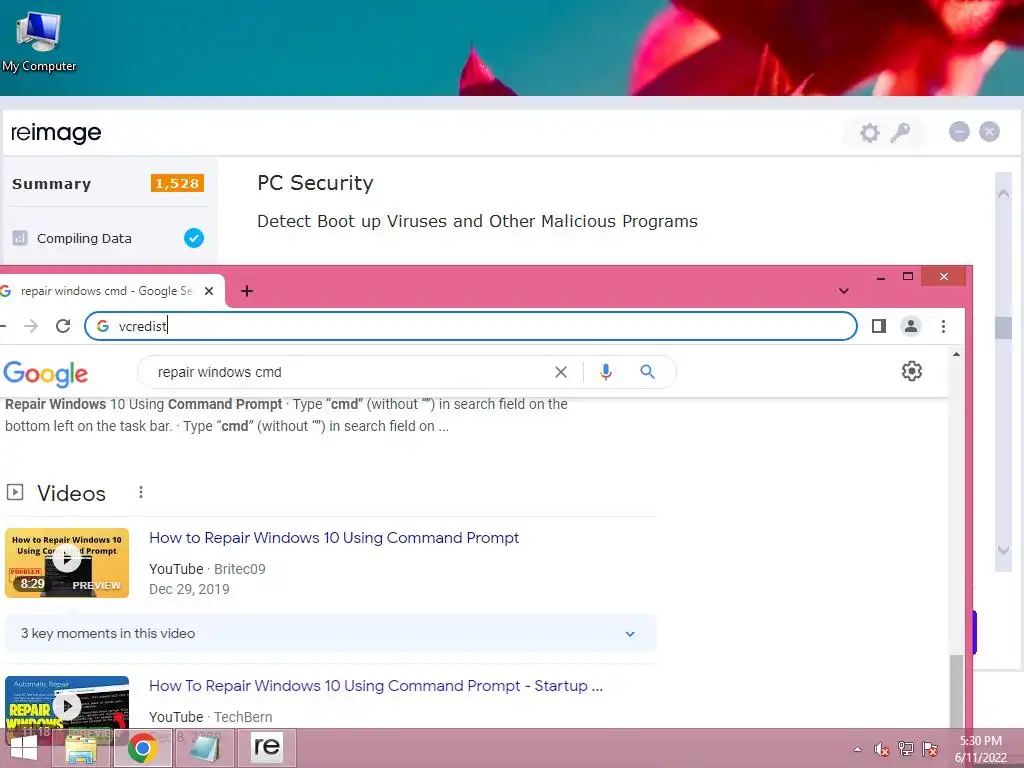Viewport: 1024px width, 768px height.
Task: Clear the Google search query
Action: [561, 372]
